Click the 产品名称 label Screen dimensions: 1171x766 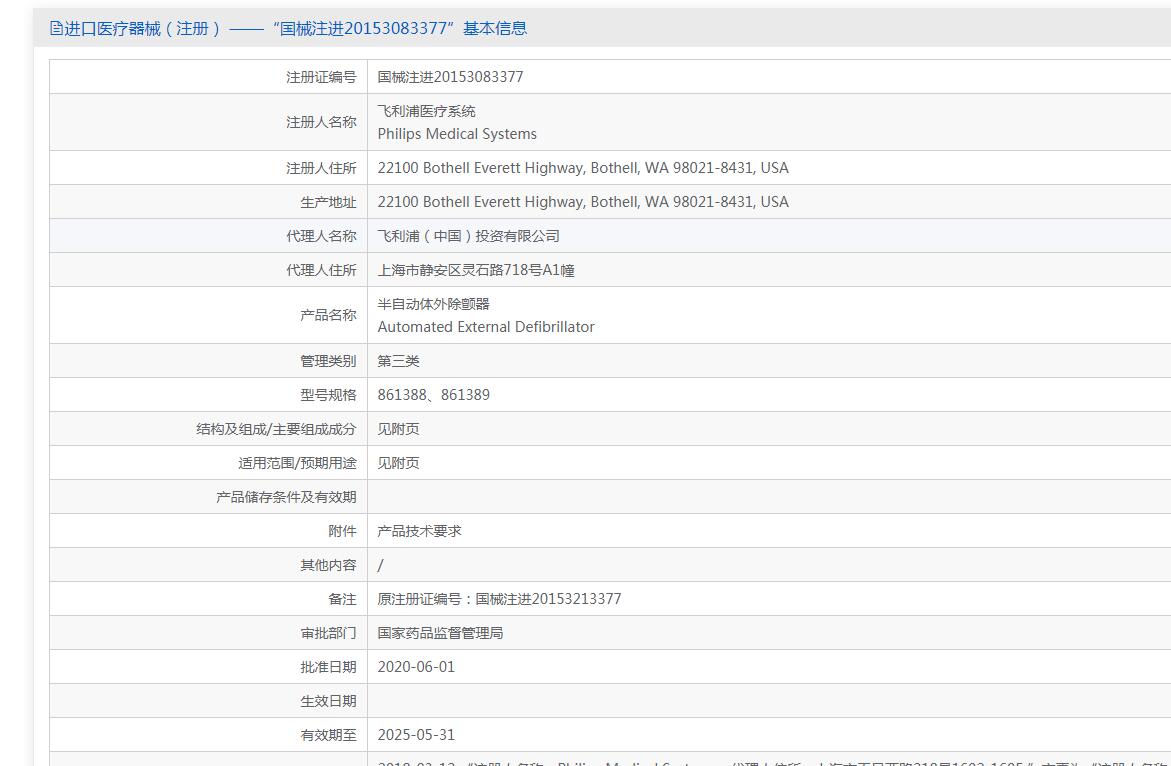pyautogui.click(x=329, y=315)
